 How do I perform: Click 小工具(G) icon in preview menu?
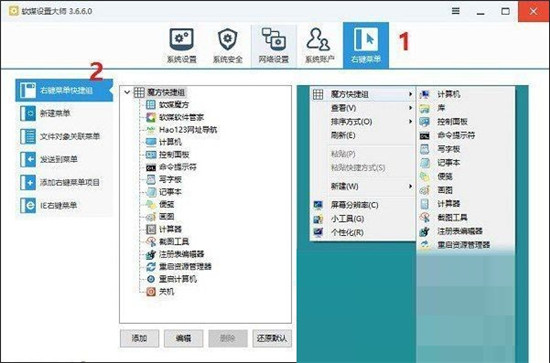[318, 219]
